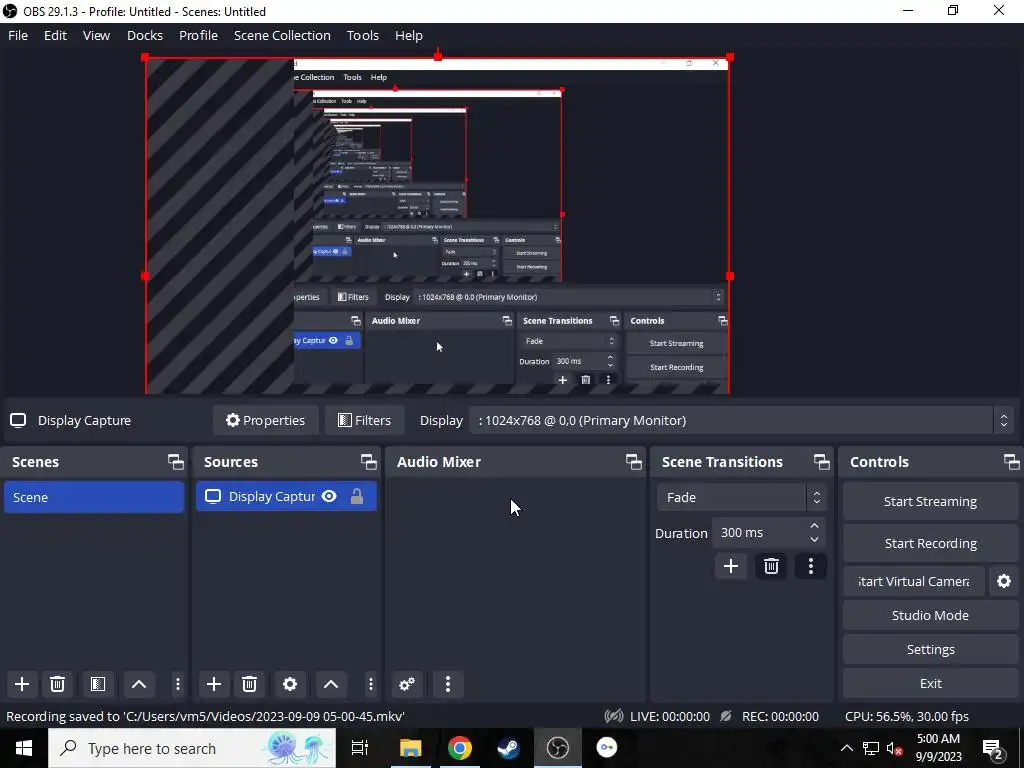Open the Docks menu

tap(145, 35)
